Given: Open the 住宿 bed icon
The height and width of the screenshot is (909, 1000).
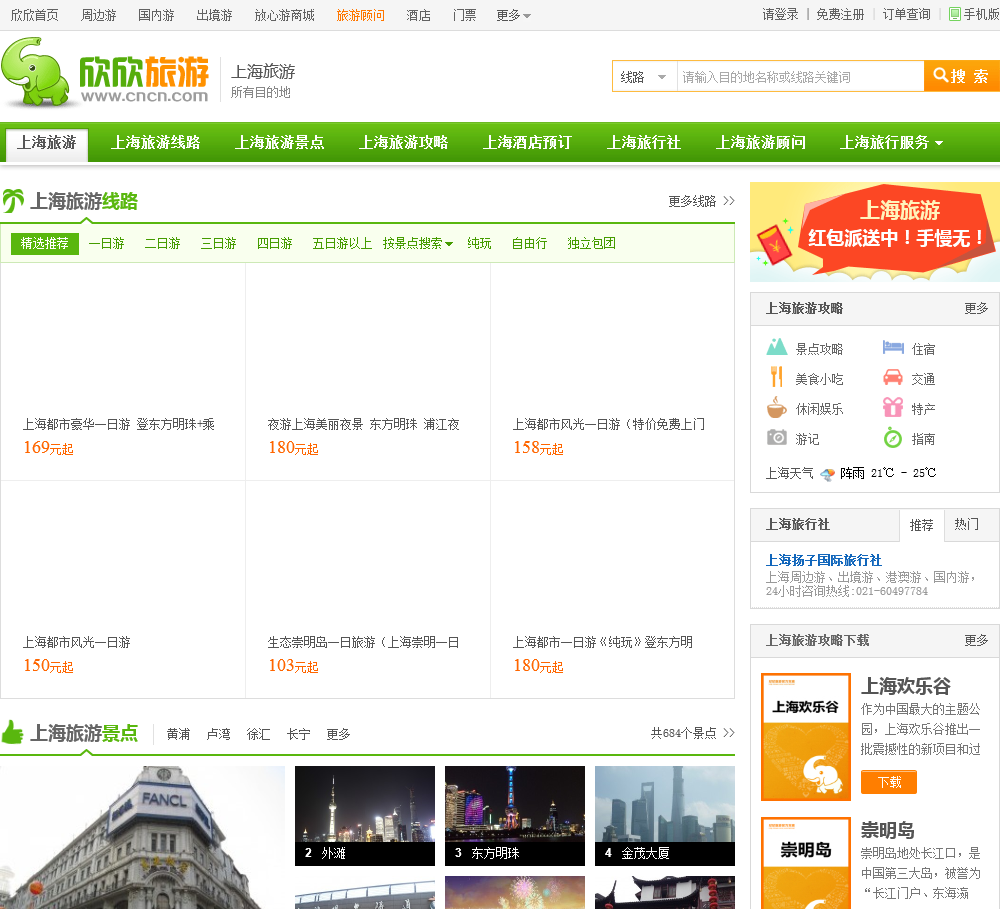Looking at the screenshot, I should pos(893,348).
